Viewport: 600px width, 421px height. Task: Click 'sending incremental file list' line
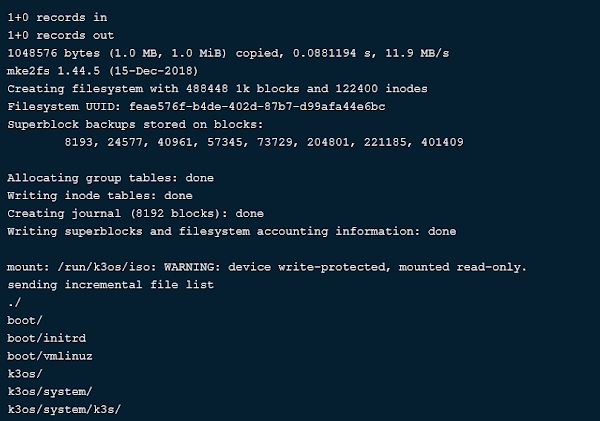point(111,285)
